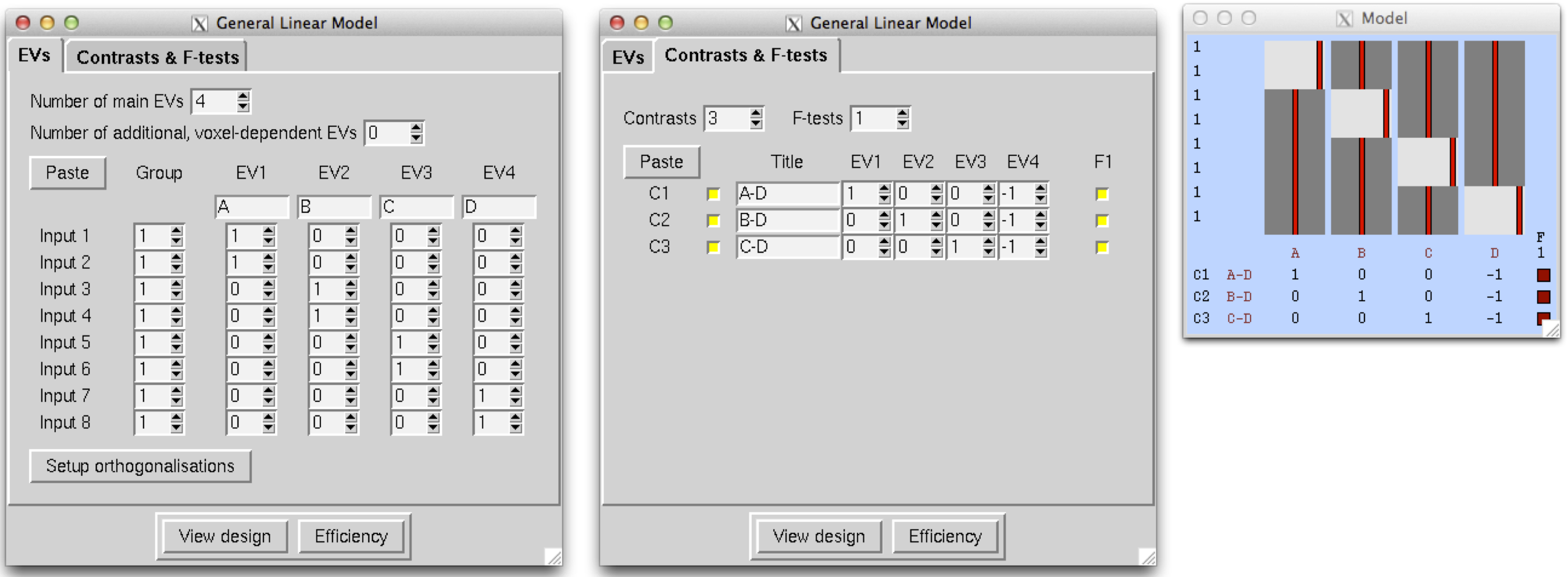This screenshot has width=1568, height=577.
Task: Switch to Contrasts & F-tests tab in left window
Action: pos(157,57)
